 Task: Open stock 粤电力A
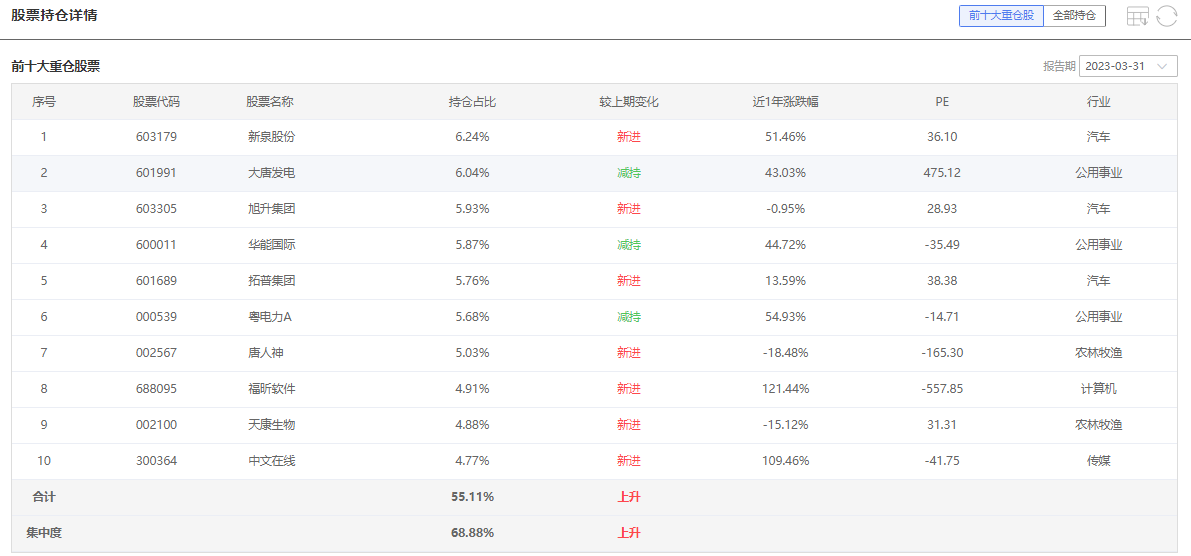coord(270,317)
